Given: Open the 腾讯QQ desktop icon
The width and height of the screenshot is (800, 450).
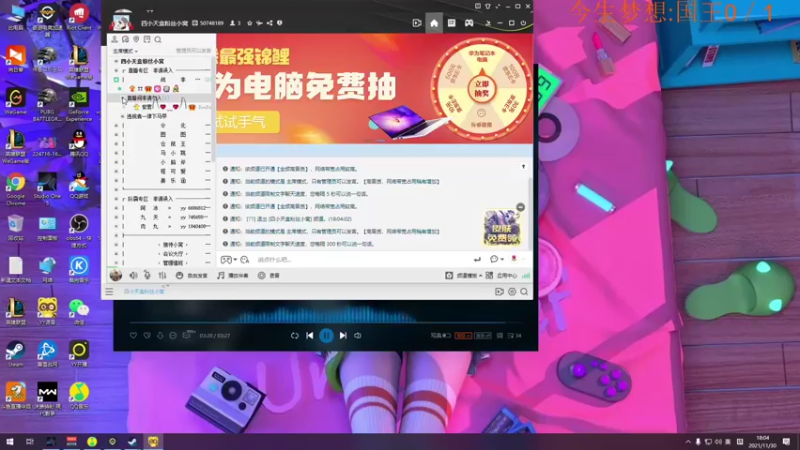Looking at the screenshot, I should coord(79,143).
